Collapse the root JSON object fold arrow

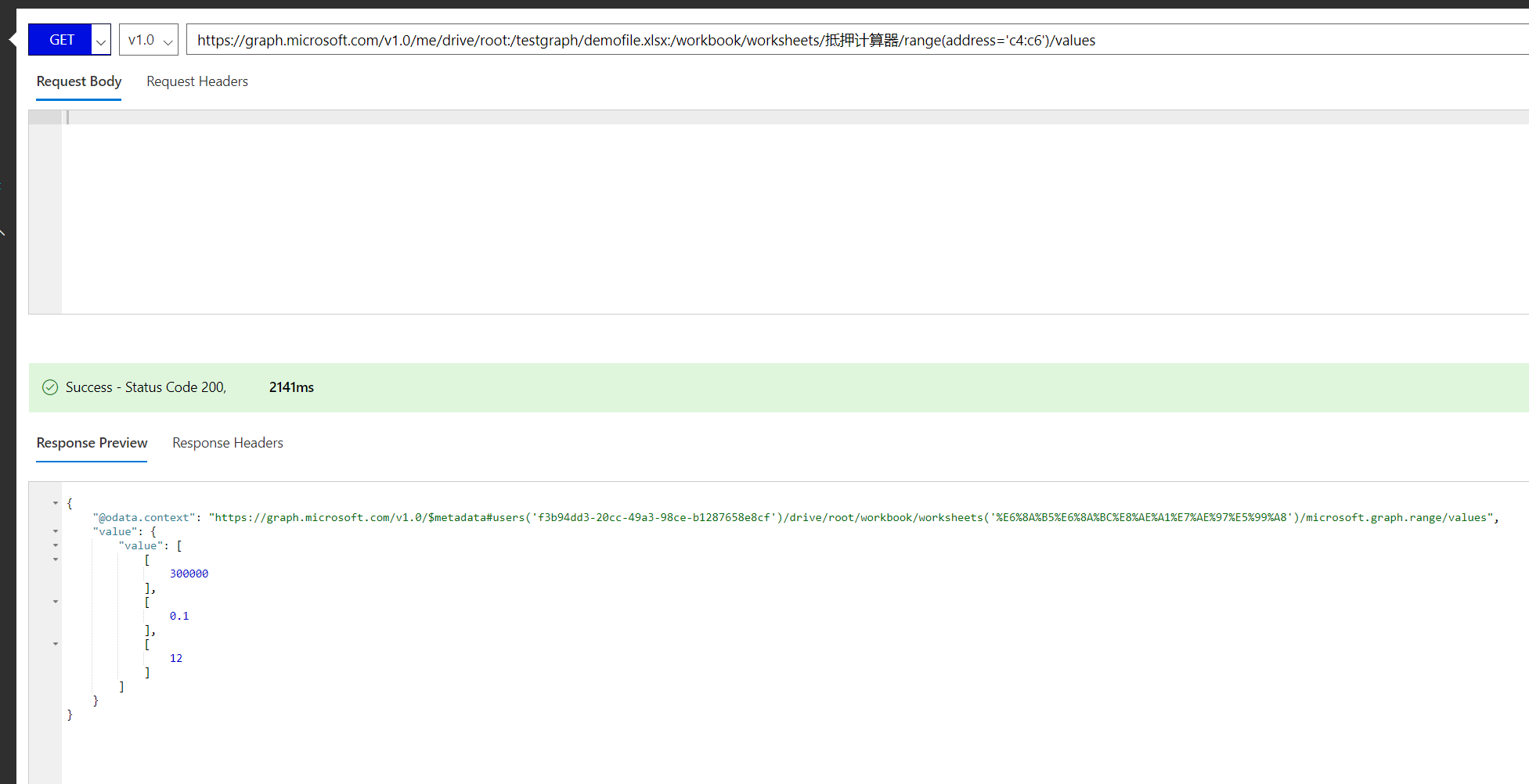(x=56, y=503)
